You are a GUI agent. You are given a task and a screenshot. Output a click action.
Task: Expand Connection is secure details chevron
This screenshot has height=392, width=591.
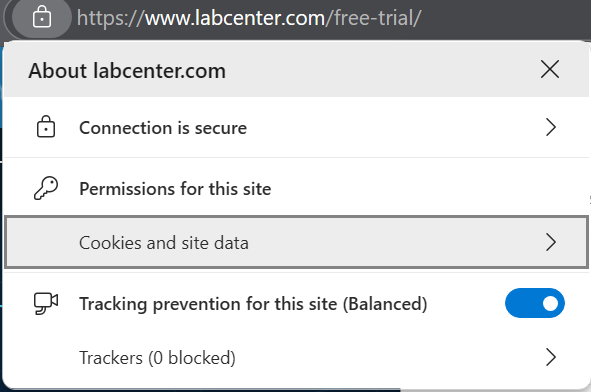(x=551, y=127)
